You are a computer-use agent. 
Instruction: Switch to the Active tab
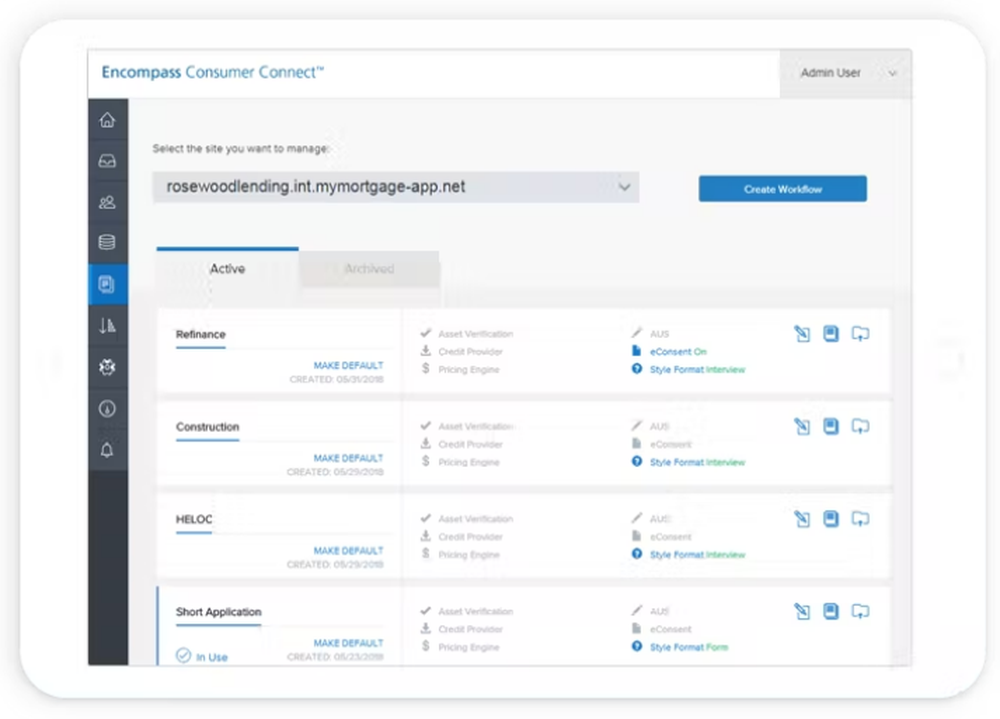coord(228,269)
